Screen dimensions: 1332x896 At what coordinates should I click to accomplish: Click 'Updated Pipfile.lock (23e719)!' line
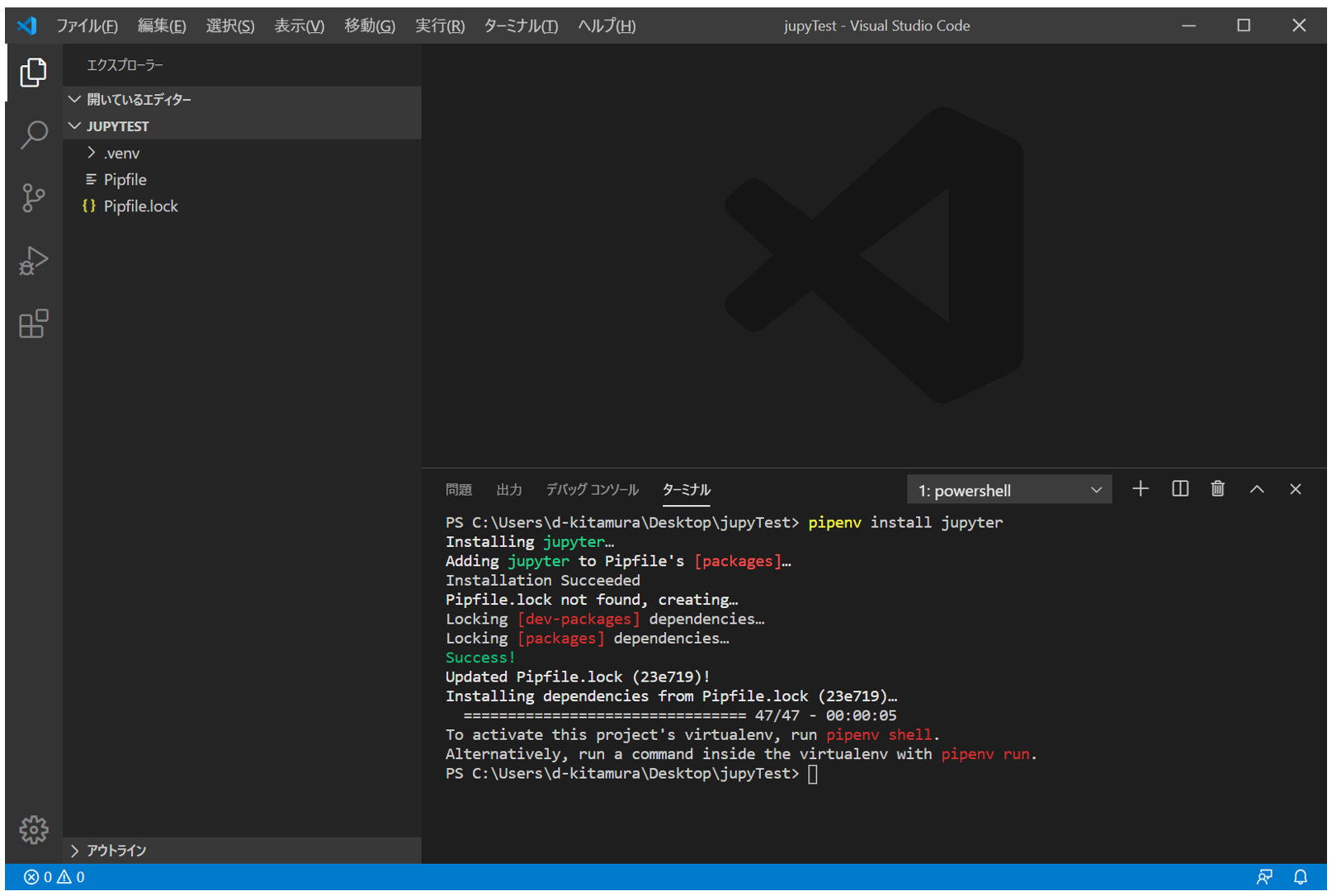[578, 677]
